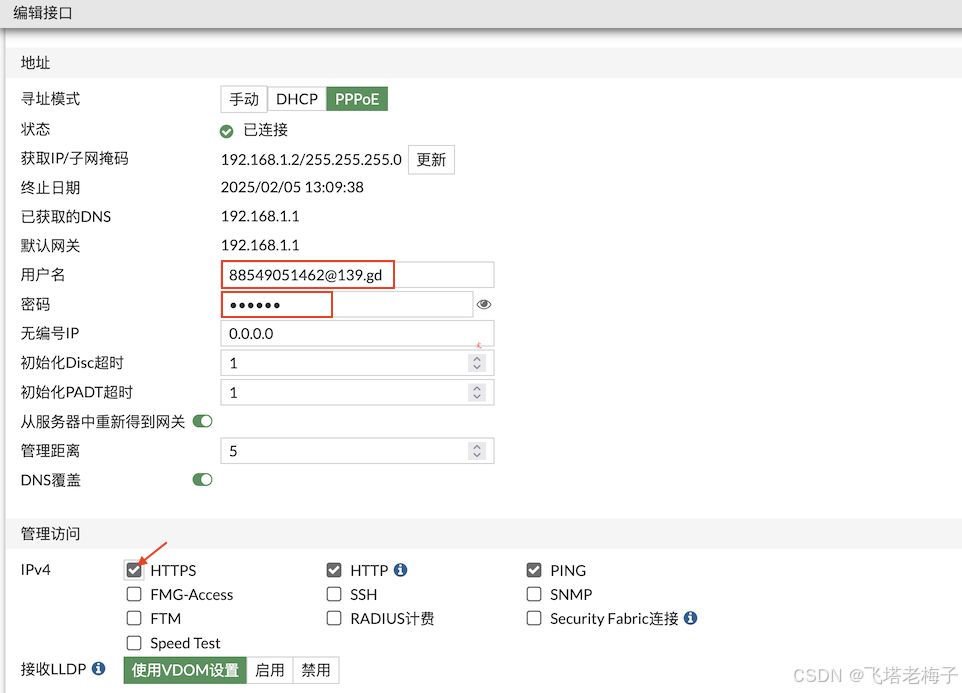Image resolution: width=962 pixels, height=693 pixels.
Task: Click the 更新 button beside the IP address
Action: coord(431,159)
